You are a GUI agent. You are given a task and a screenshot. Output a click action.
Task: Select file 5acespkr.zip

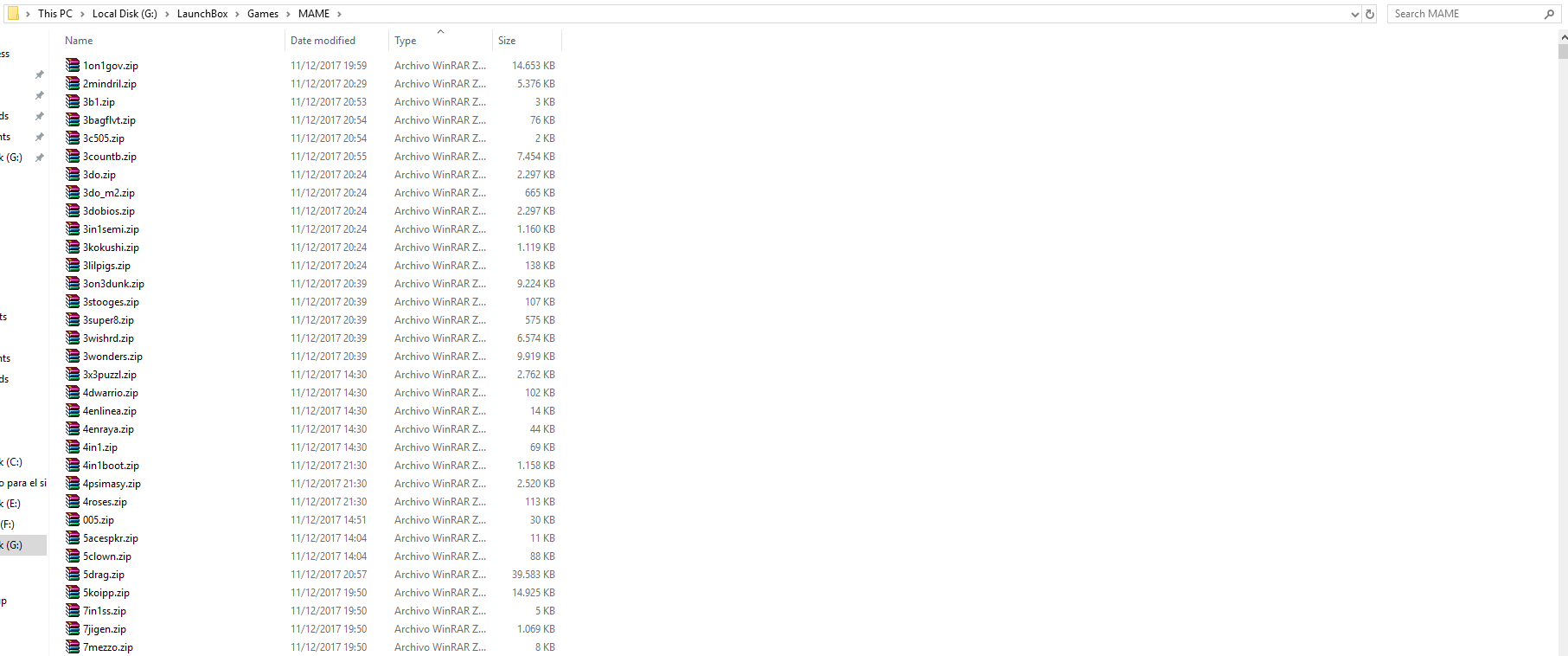pyautogui.click(x=111, y=538)
